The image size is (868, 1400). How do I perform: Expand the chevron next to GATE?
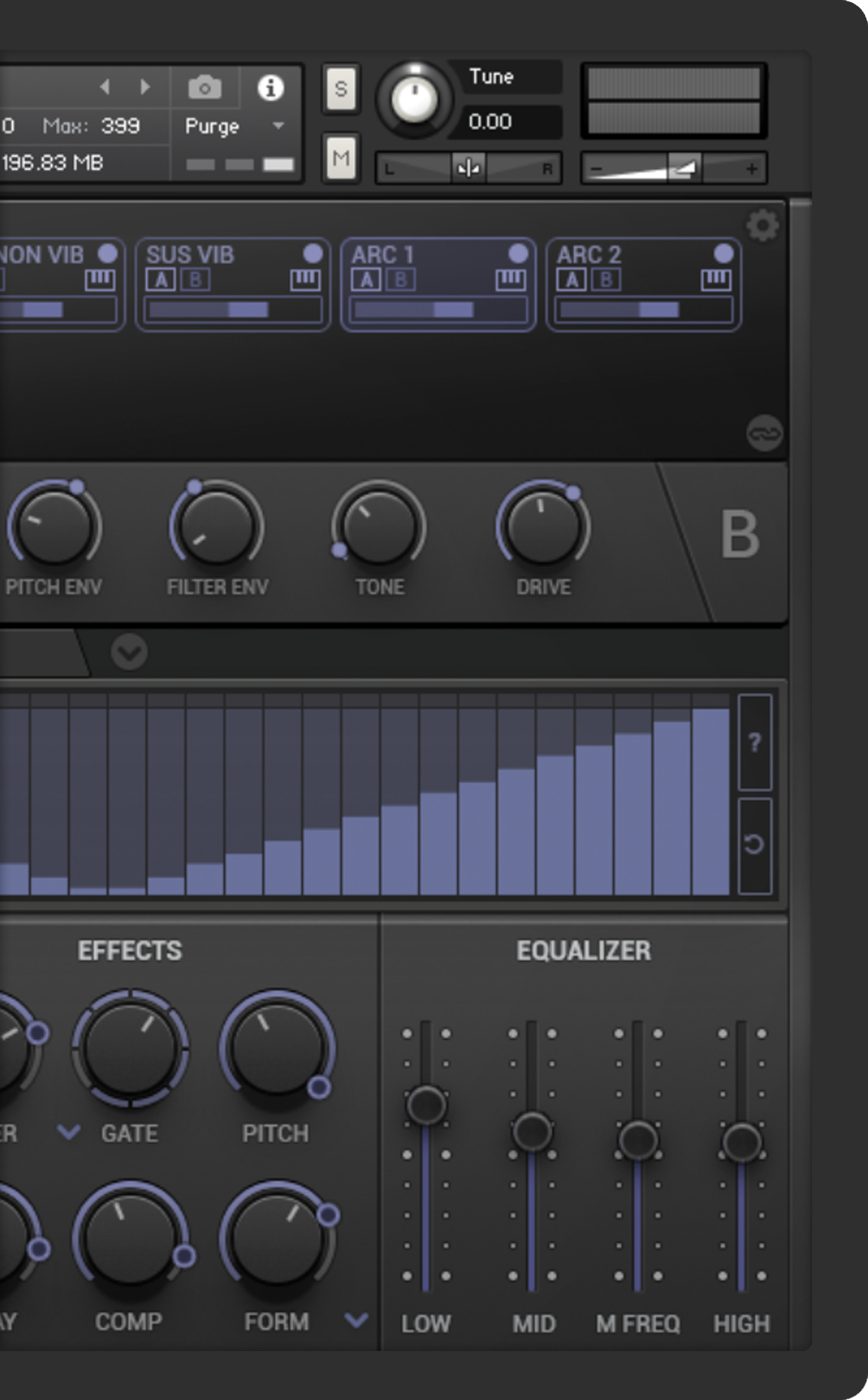click(x=69, y=1131)
